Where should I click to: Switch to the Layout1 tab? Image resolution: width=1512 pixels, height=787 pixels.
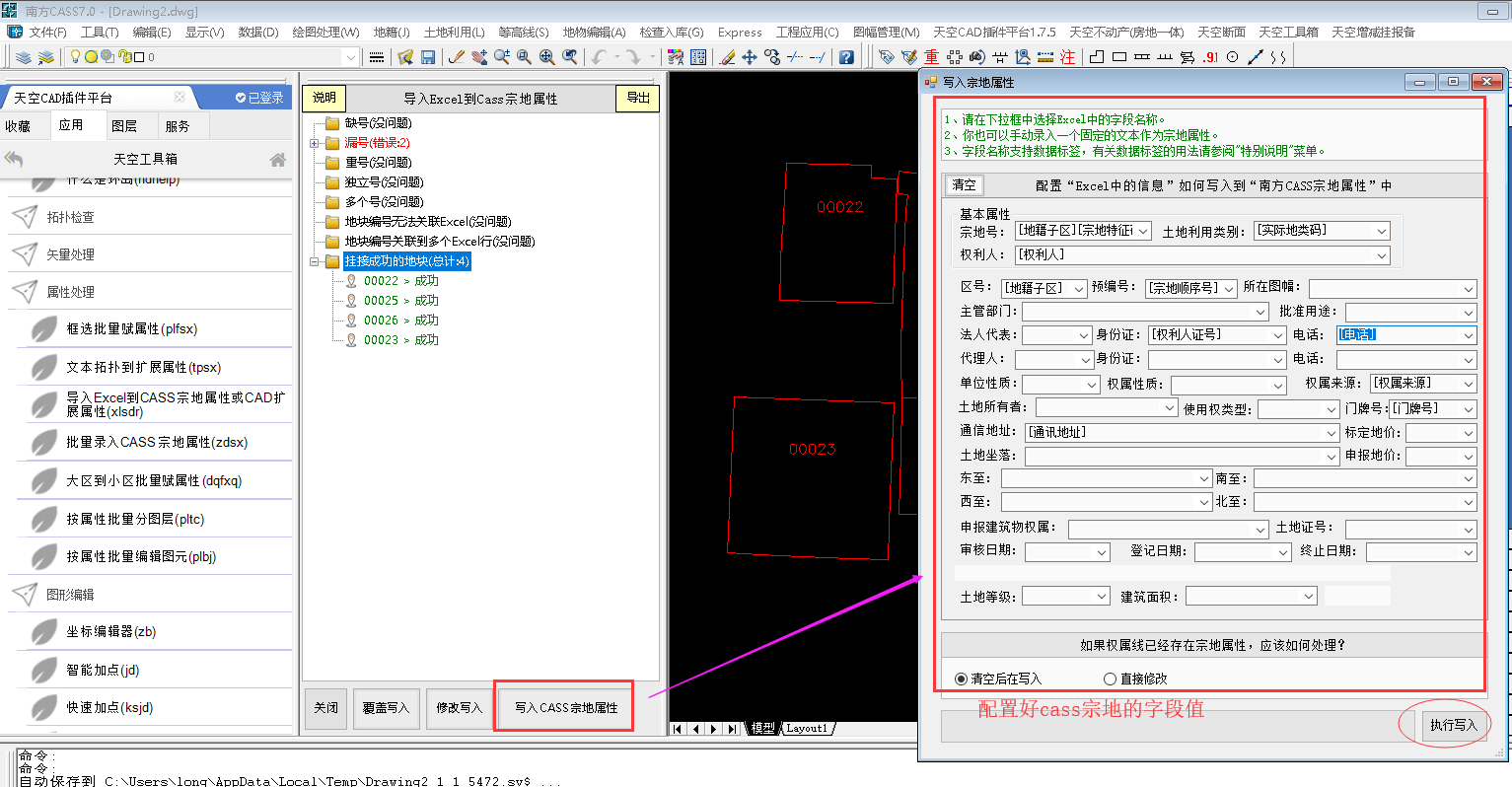[x=806, y=729]
